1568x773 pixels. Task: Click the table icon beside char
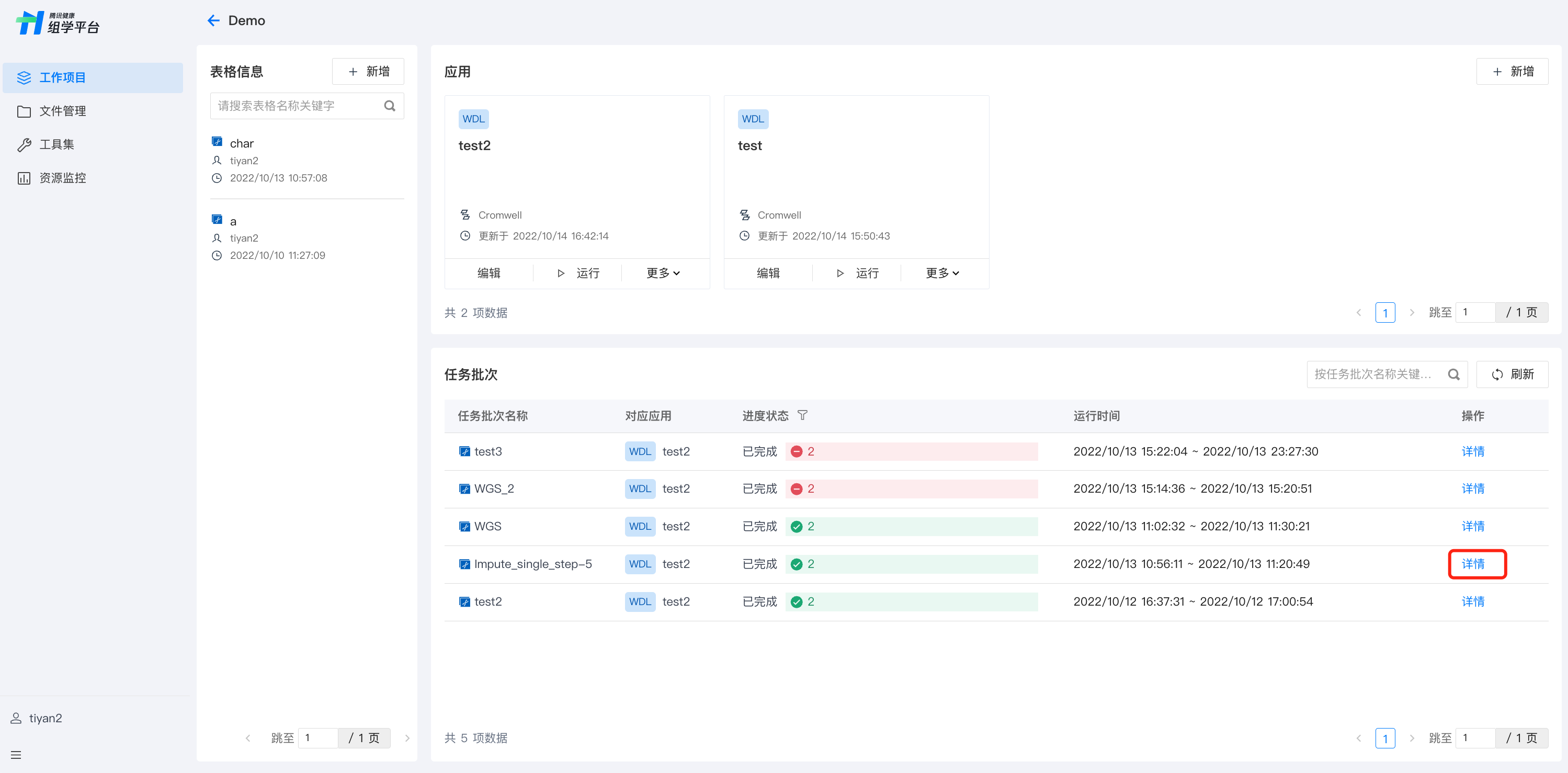[x=217, y=142]
